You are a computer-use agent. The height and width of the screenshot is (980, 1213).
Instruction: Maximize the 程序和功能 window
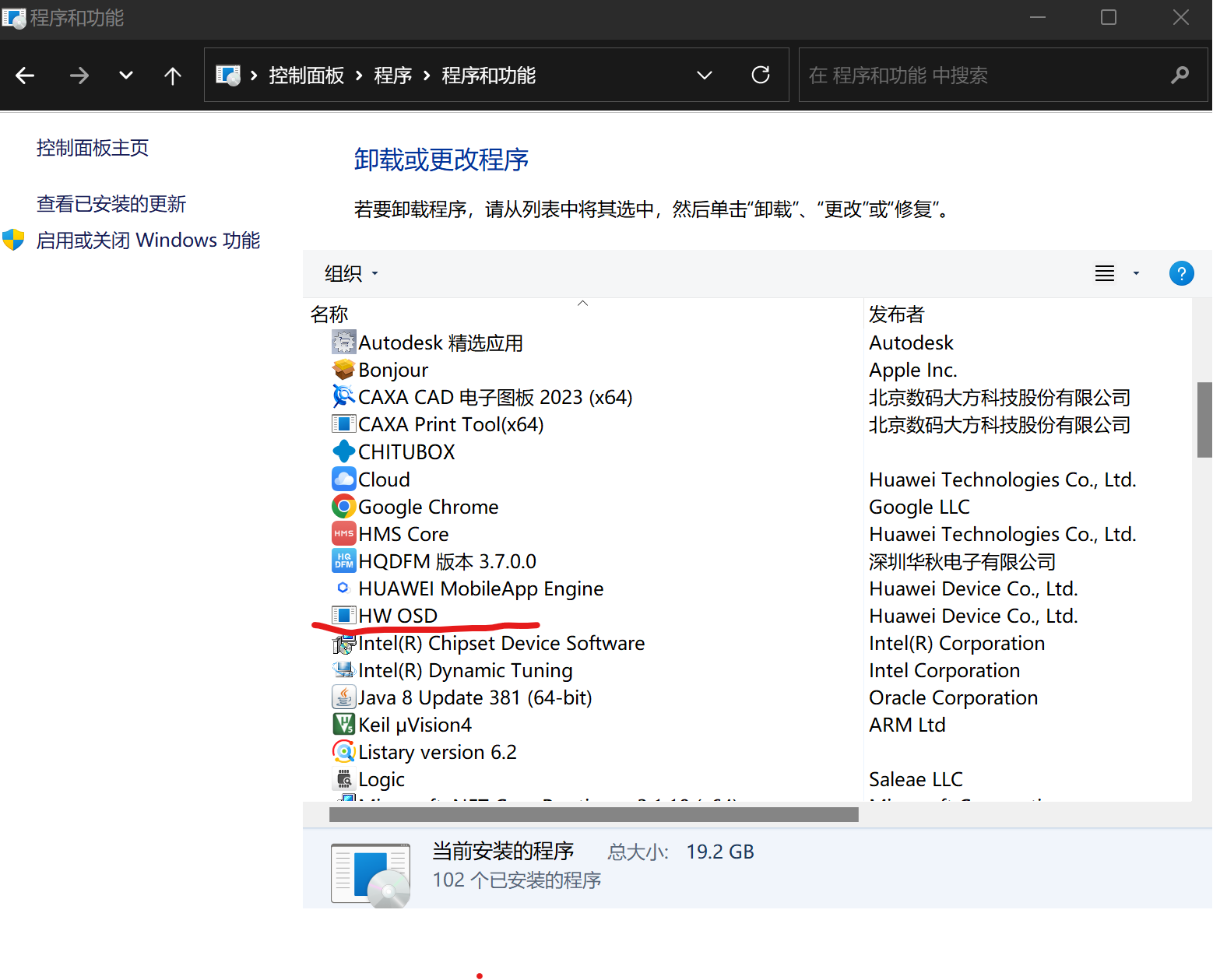(1109, 17)
